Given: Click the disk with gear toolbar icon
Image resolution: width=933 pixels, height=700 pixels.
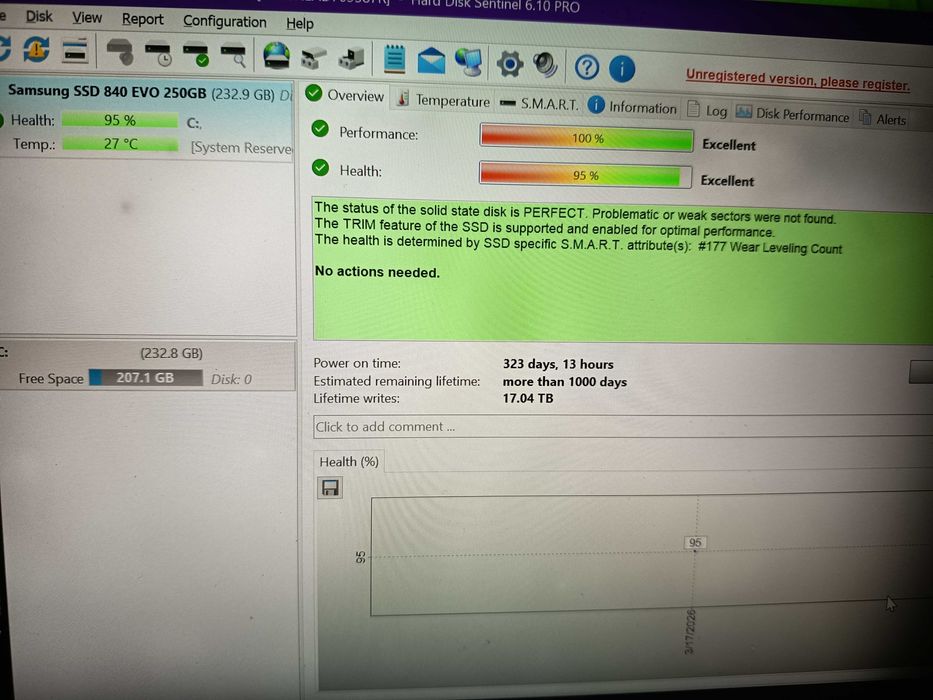Looking at the screenshot, I should 120,52.
